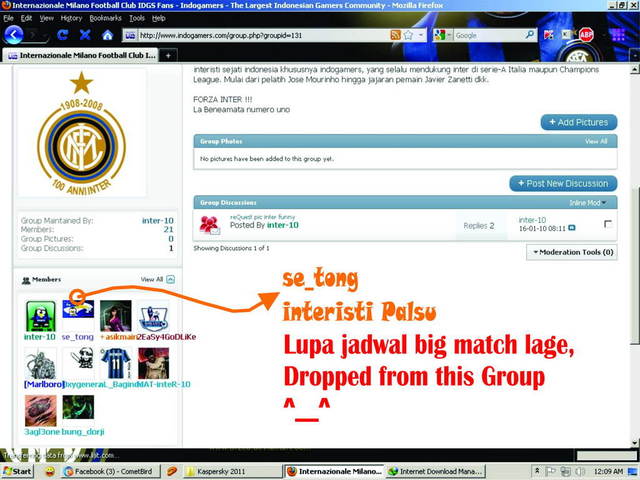Switch to Internet Download Manager taskbar item
The image size is (640, 480).
[435, 471]
